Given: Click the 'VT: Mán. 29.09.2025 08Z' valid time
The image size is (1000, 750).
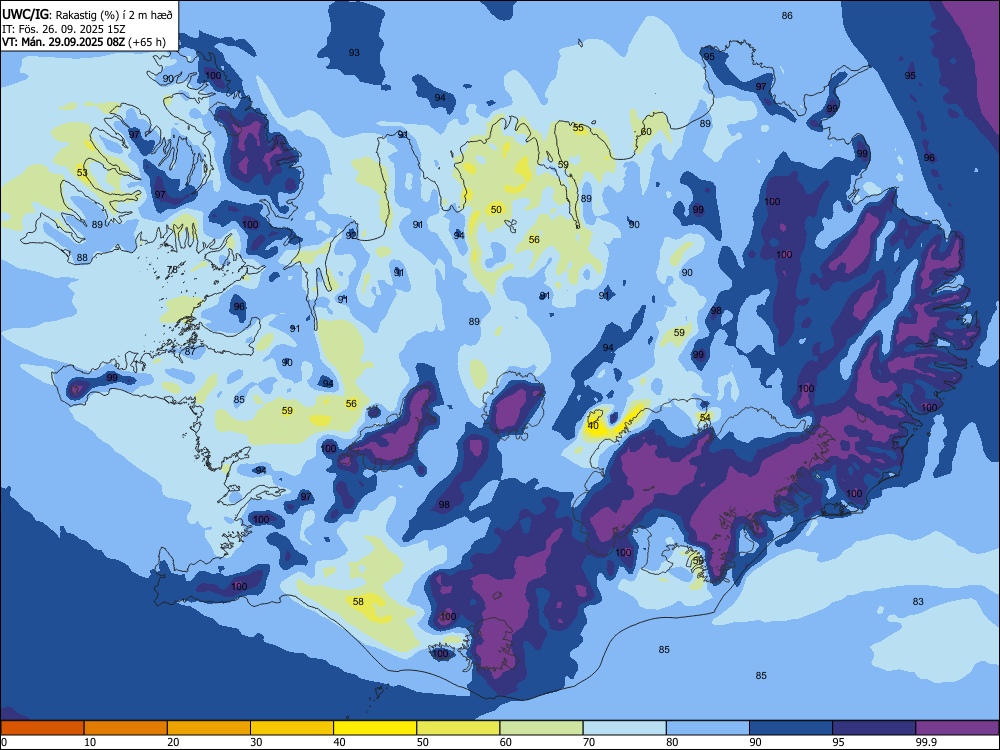Looking at the screenshot, I should [x=64, y=42].
